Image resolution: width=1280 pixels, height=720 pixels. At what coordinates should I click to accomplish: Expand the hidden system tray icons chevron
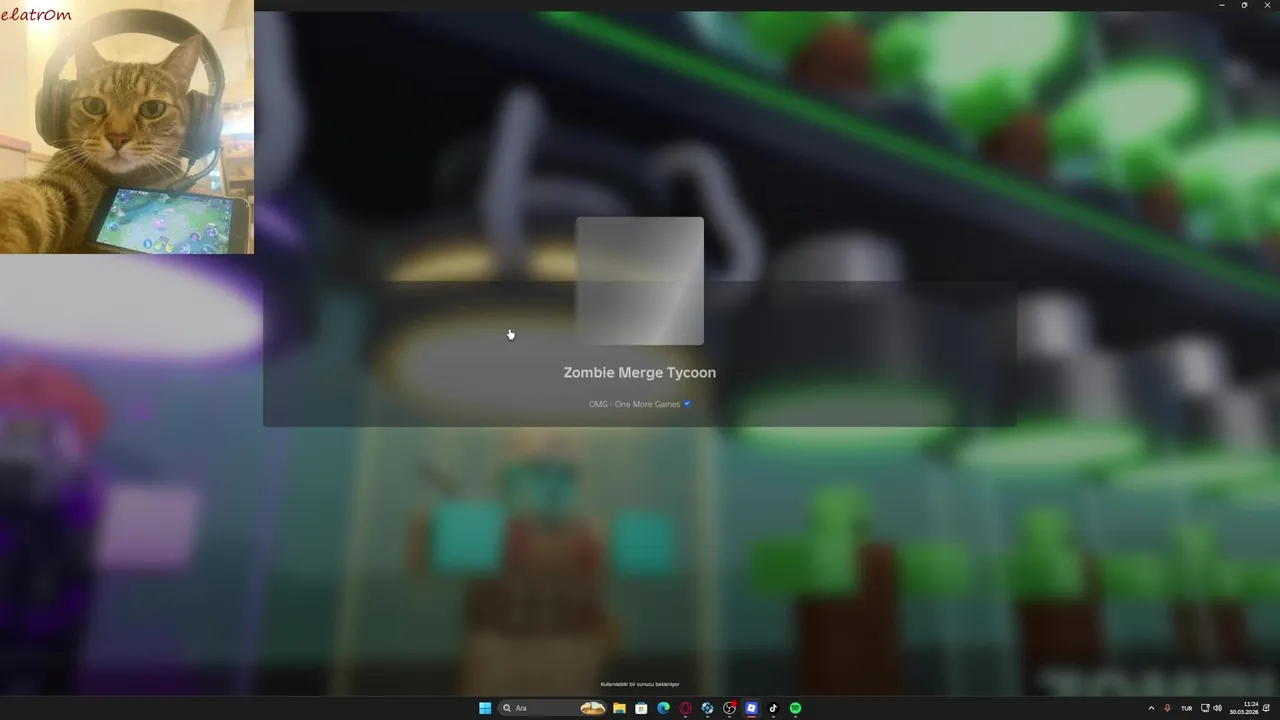point(1151,708)
